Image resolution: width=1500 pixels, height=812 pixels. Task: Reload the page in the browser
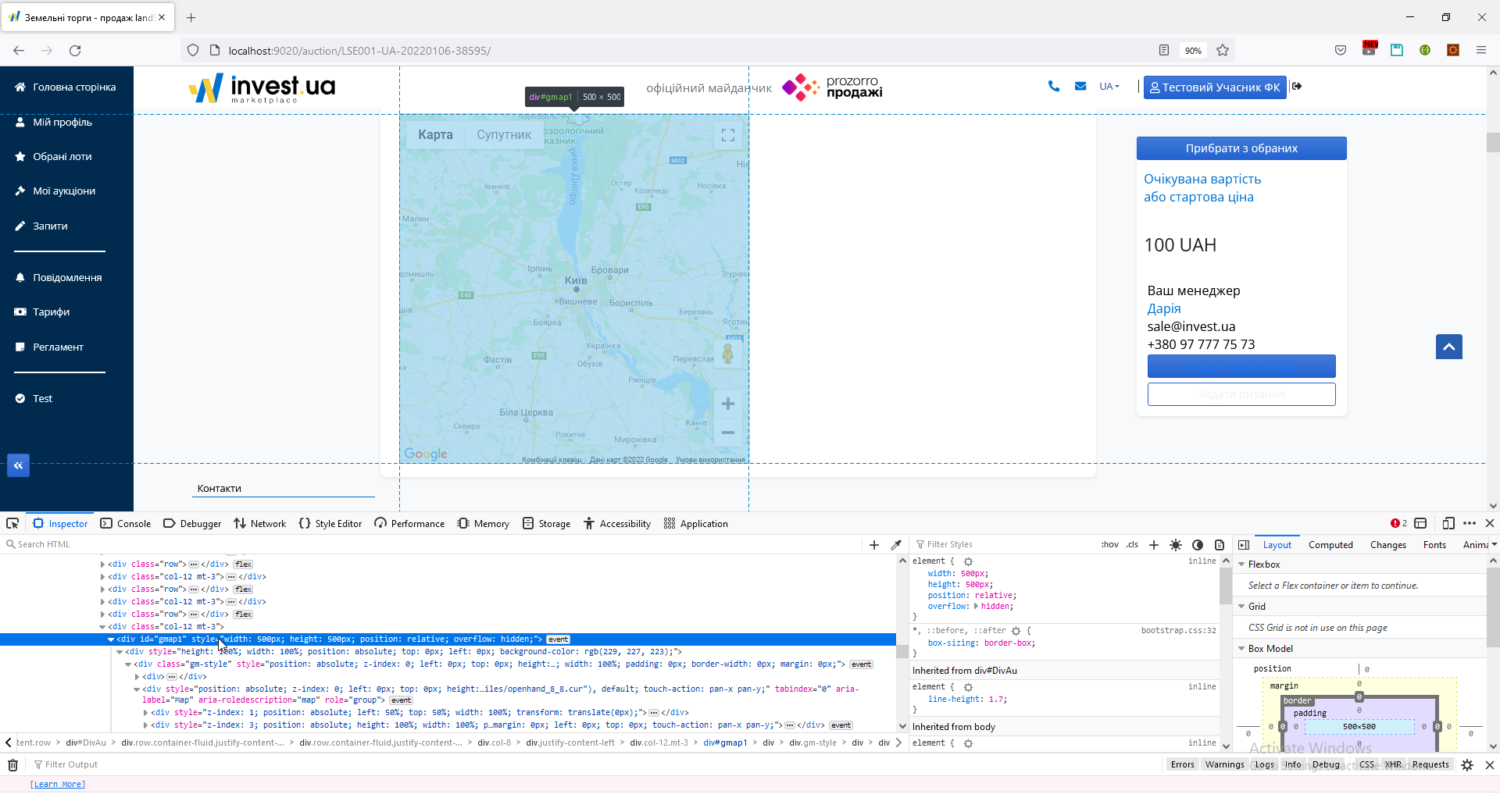pos(75,51)
